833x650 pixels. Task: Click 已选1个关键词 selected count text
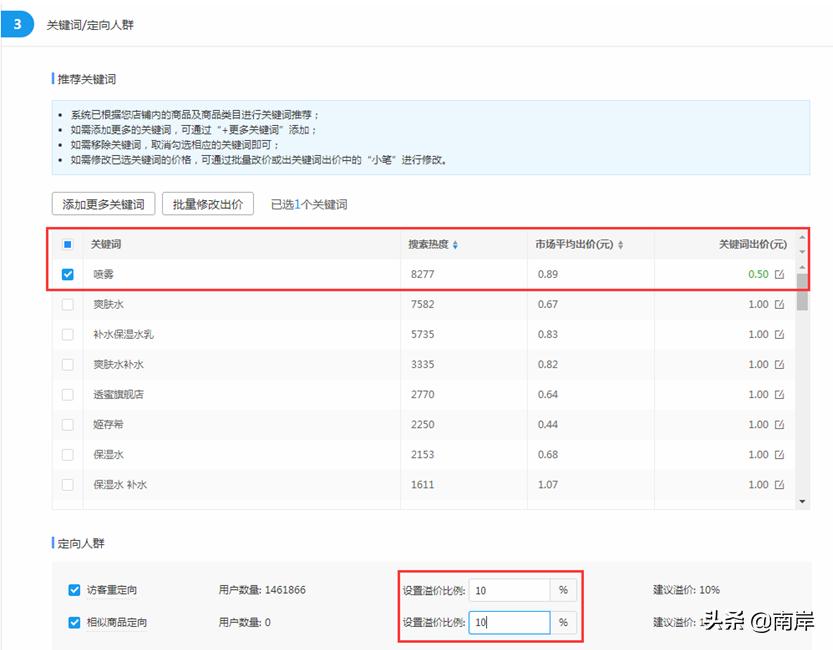click(309, 204)
